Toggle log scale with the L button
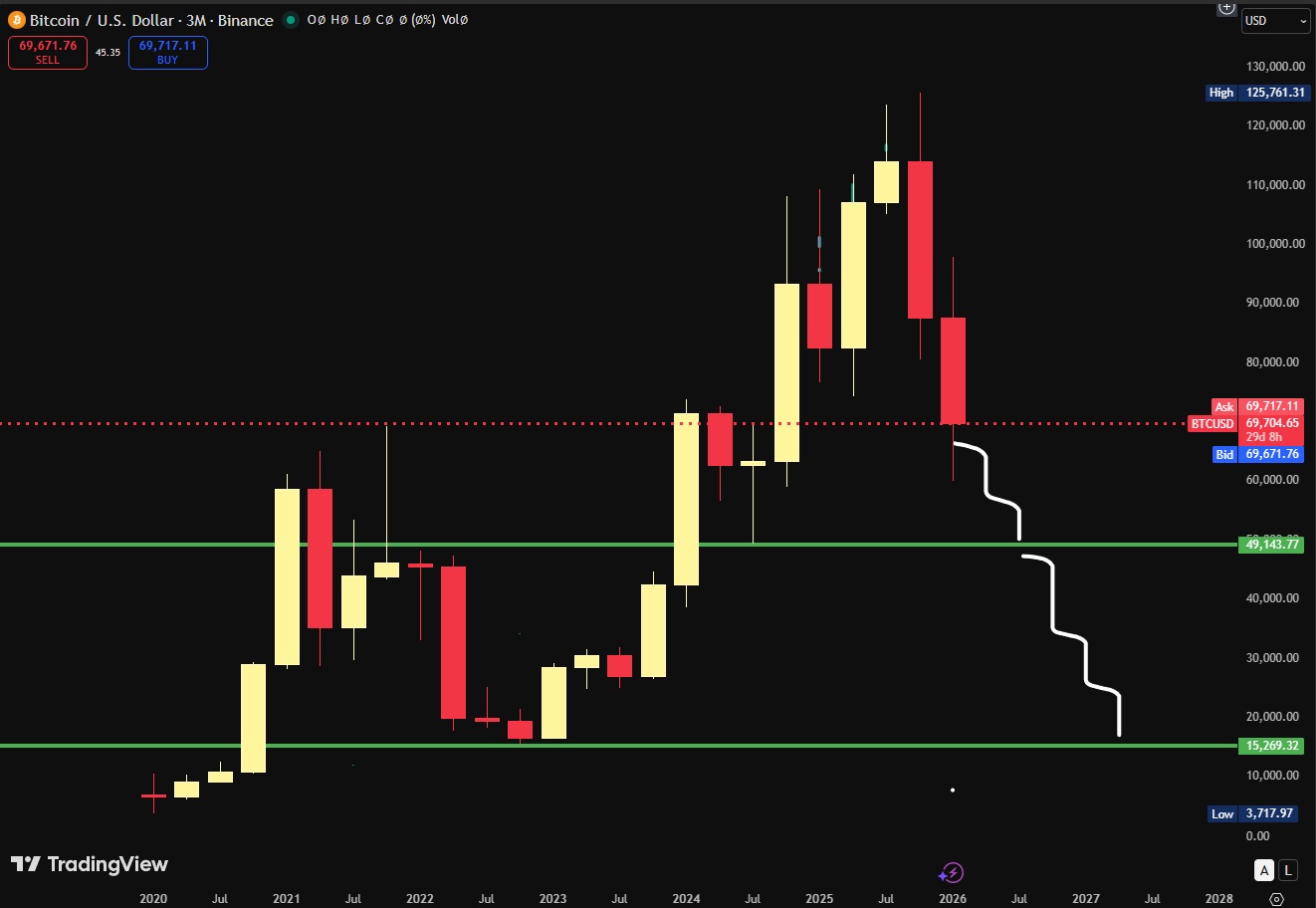The height and width of the screenshot is (908, 1316). tap(1288, 870)
